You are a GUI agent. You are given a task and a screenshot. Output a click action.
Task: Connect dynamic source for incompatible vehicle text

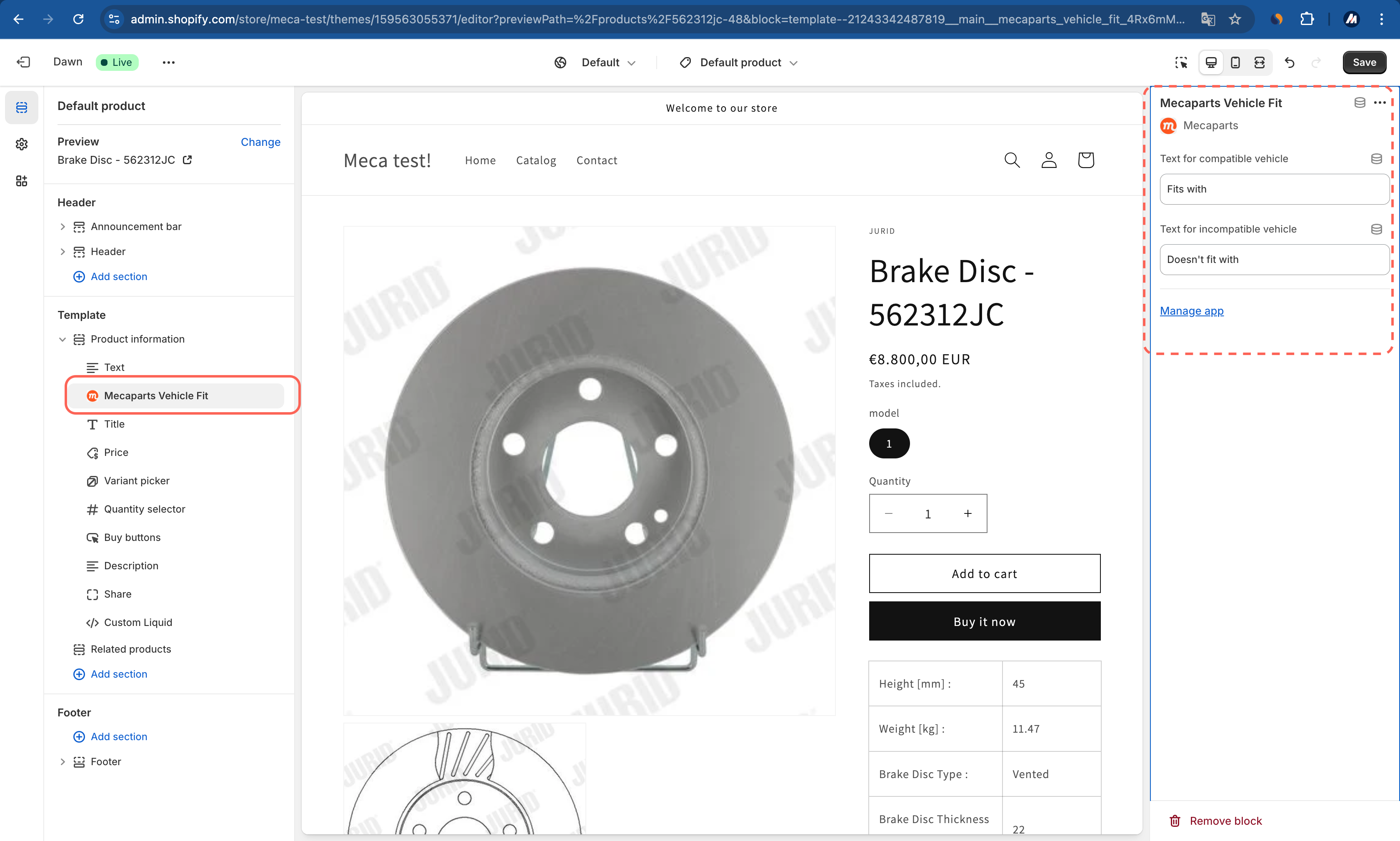[x=1376, y=229]
